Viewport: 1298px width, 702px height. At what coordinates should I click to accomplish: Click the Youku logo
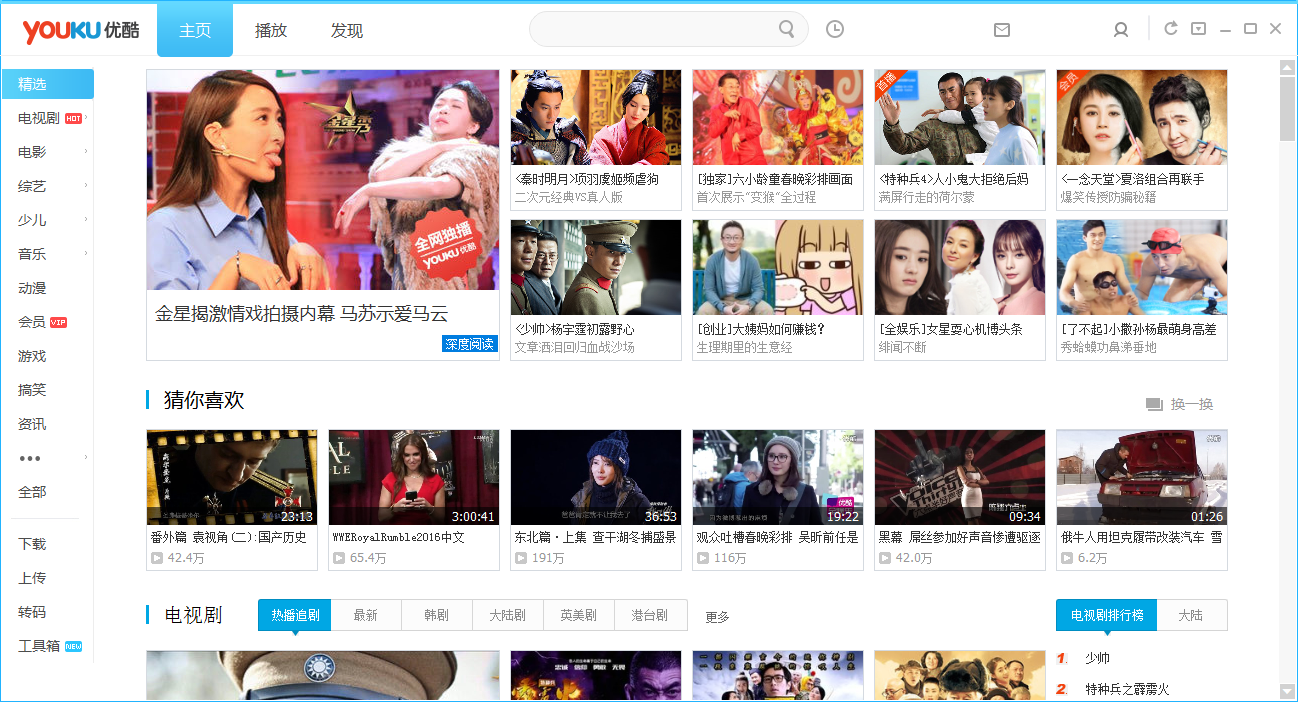coord(68,30)
